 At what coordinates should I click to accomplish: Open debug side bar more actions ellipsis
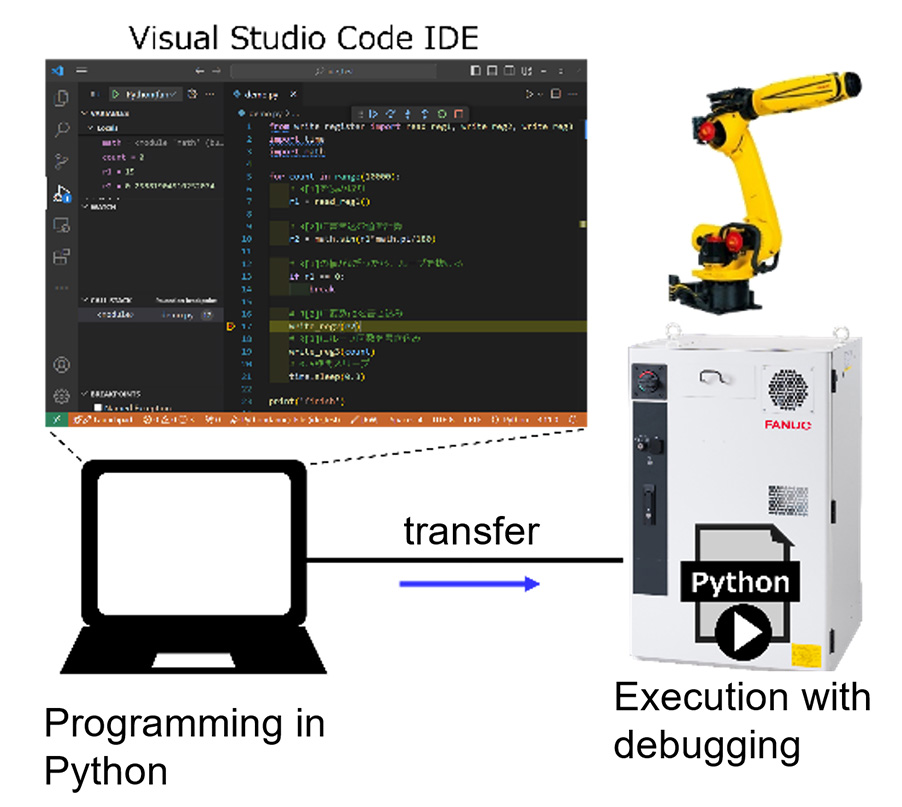click(x=210, y=94)
